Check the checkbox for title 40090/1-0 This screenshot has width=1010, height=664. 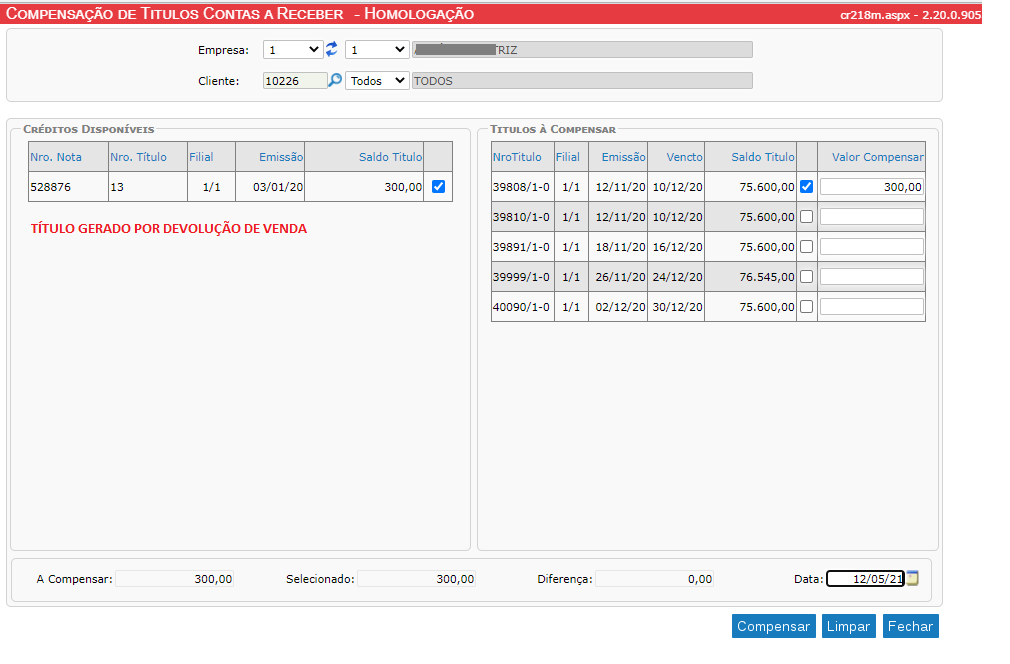806,307
